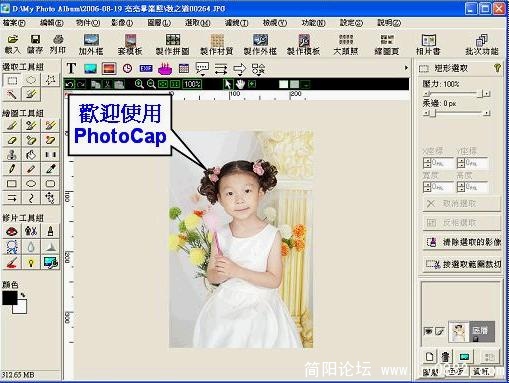Select the polygon selection tool

coord(50,80)
